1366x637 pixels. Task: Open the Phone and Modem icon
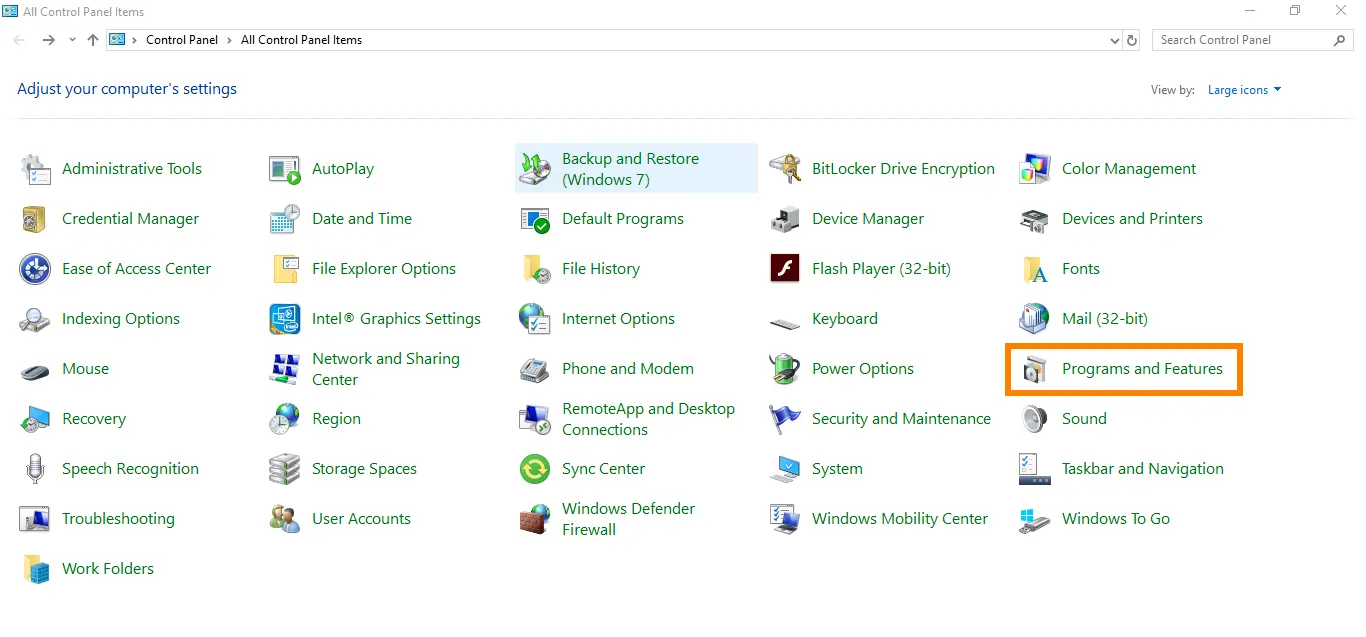click(x=535, y=369)
